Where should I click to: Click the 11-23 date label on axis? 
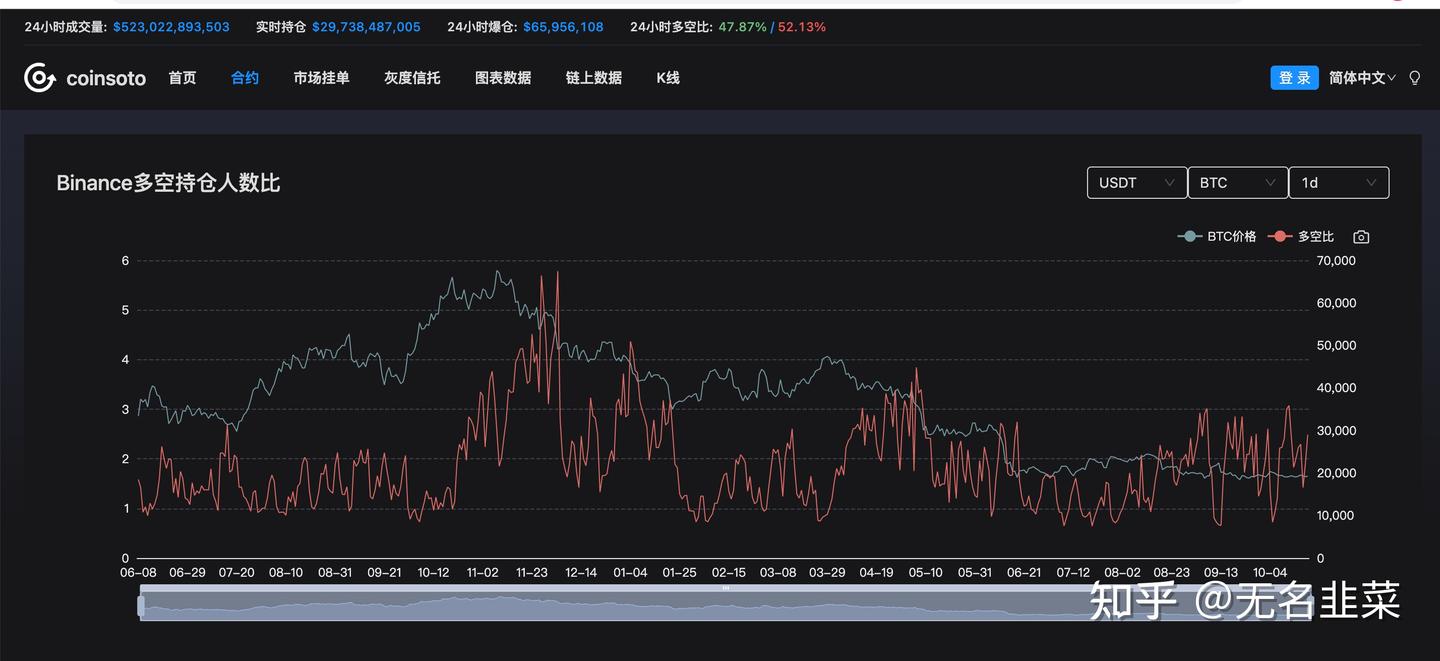coord(531,573)
